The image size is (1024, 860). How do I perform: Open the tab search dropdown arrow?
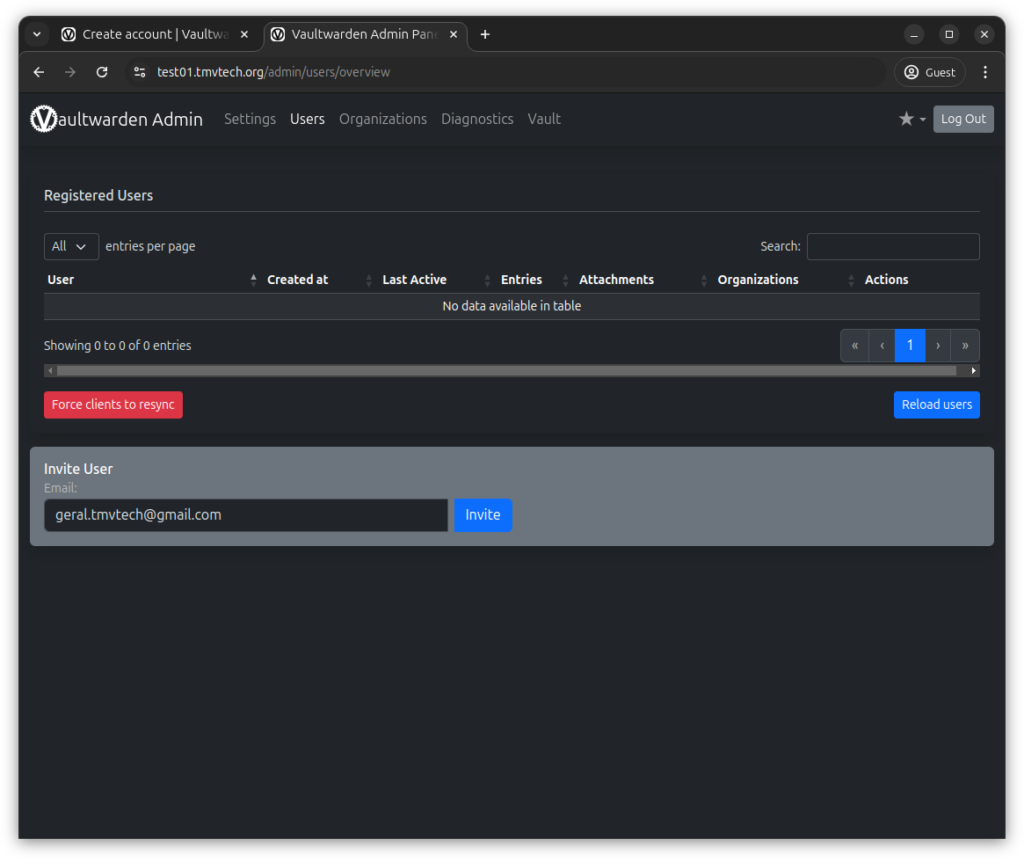(37, 34)
